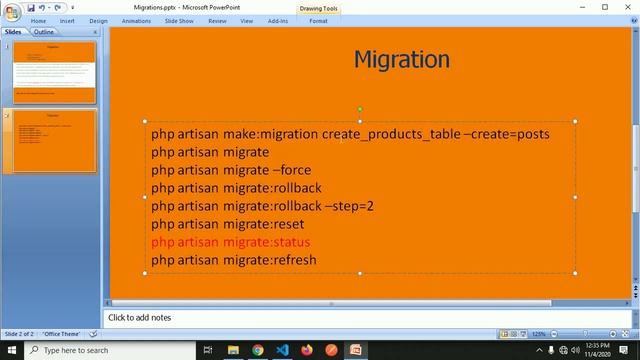Click the Windows taskbar search box

(x=110, y=350)
